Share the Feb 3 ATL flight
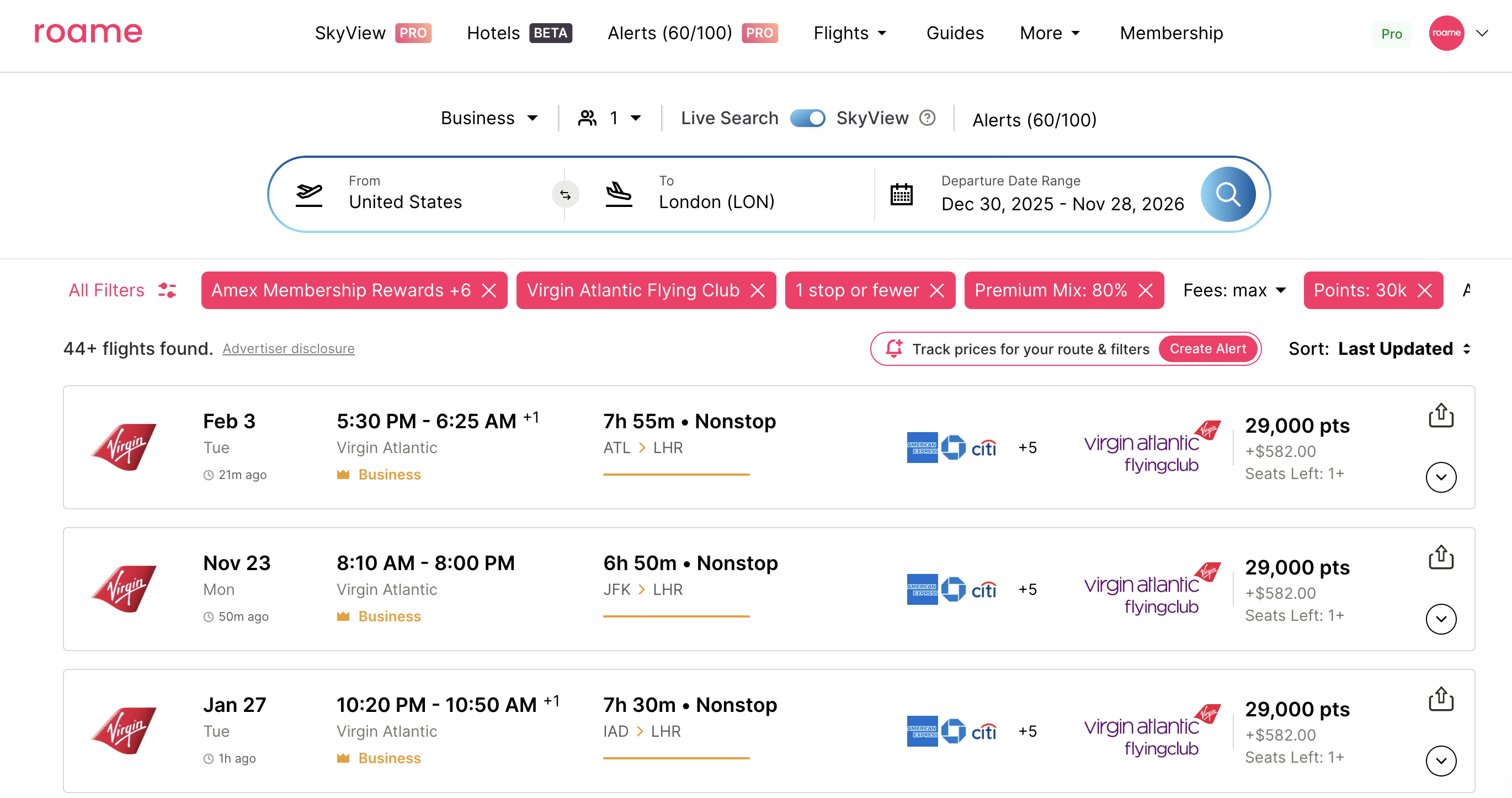This screenshot has height=798, width=1512. [1440, 416]
